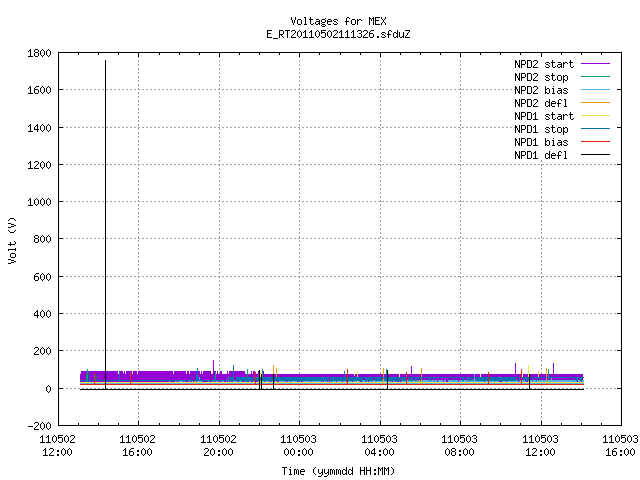Click the 800 y-axis tick label
The width and height of the screenshot is (640, 480).
click(42, 239)
